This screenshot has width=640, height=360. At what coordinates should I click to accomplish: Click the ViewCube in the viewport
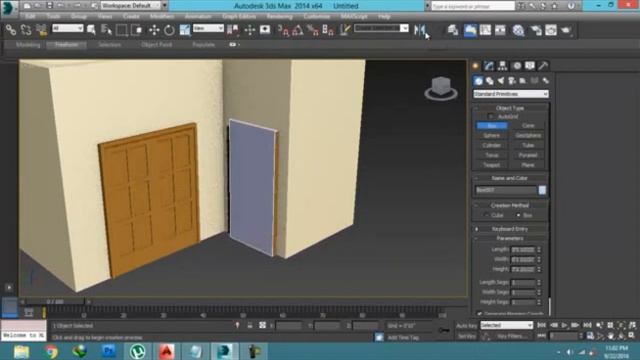pyautogui.click(x=441, y=88)
